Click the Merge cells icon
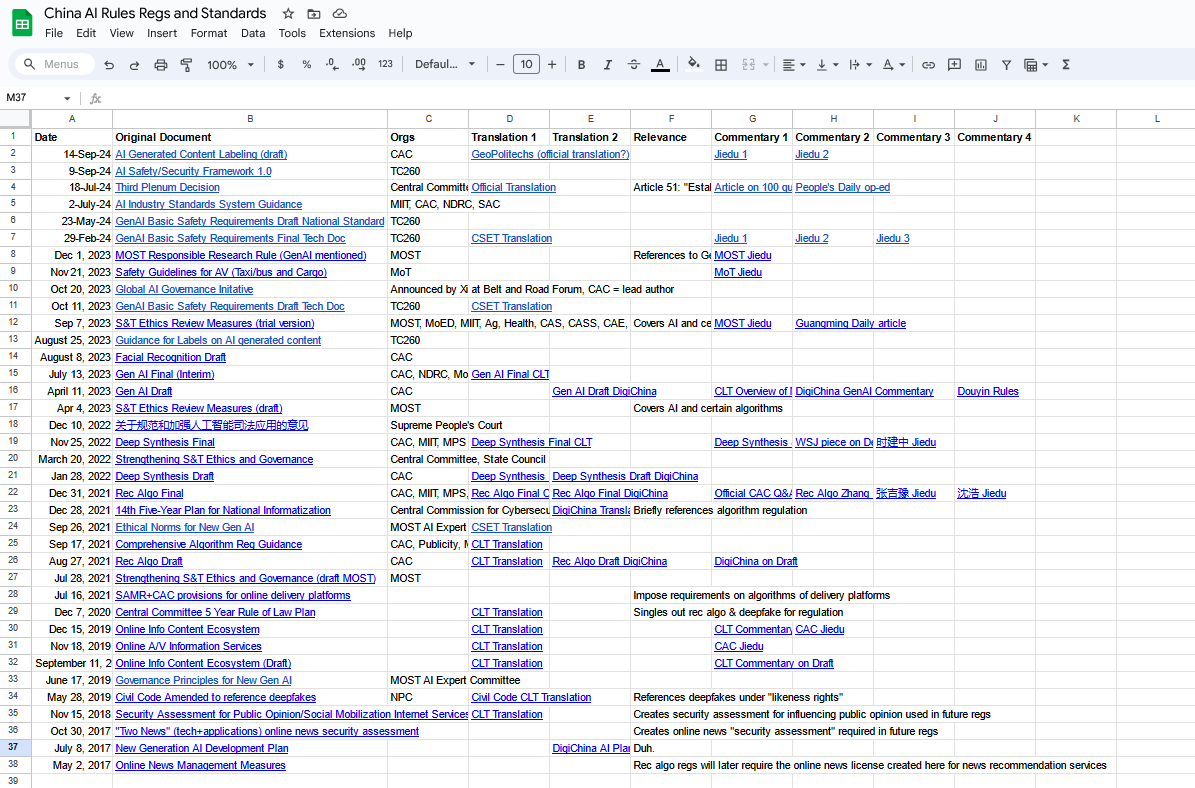 point(748,65)
